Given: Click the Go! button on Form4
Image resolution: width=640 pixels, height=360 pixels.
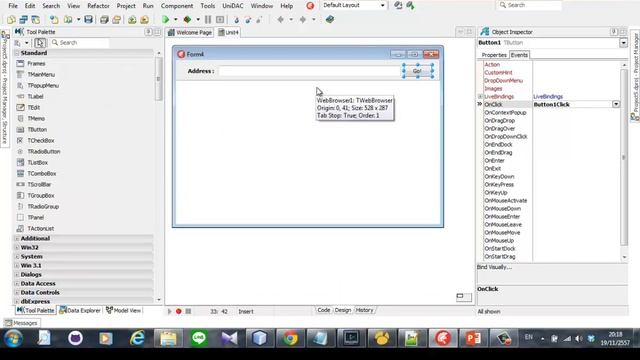Looking at the screenshot, I should coord(417,71).
